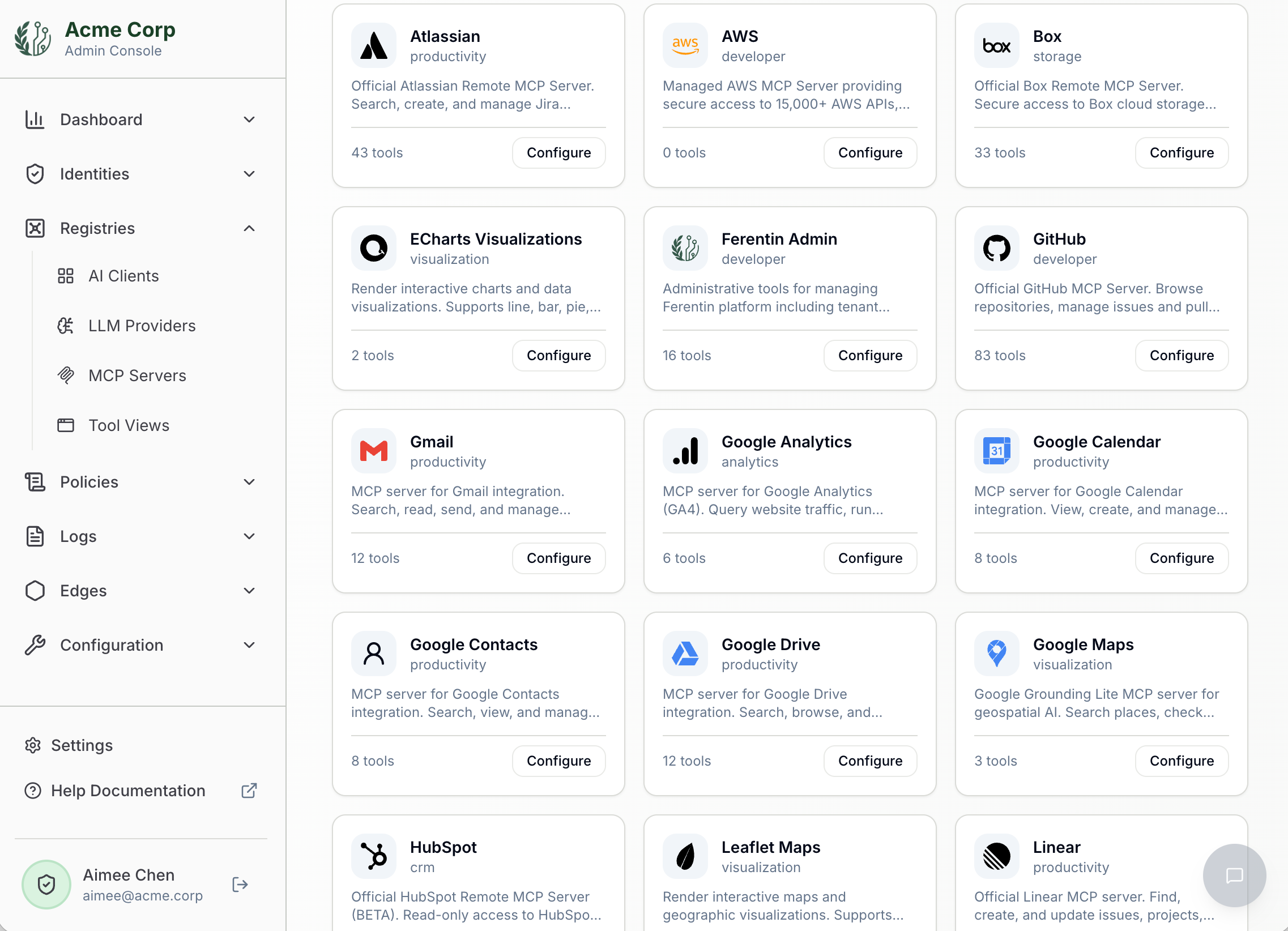Select the Google Drive server icon
This screenshot has height=931, width=1288.
point(685,654)
